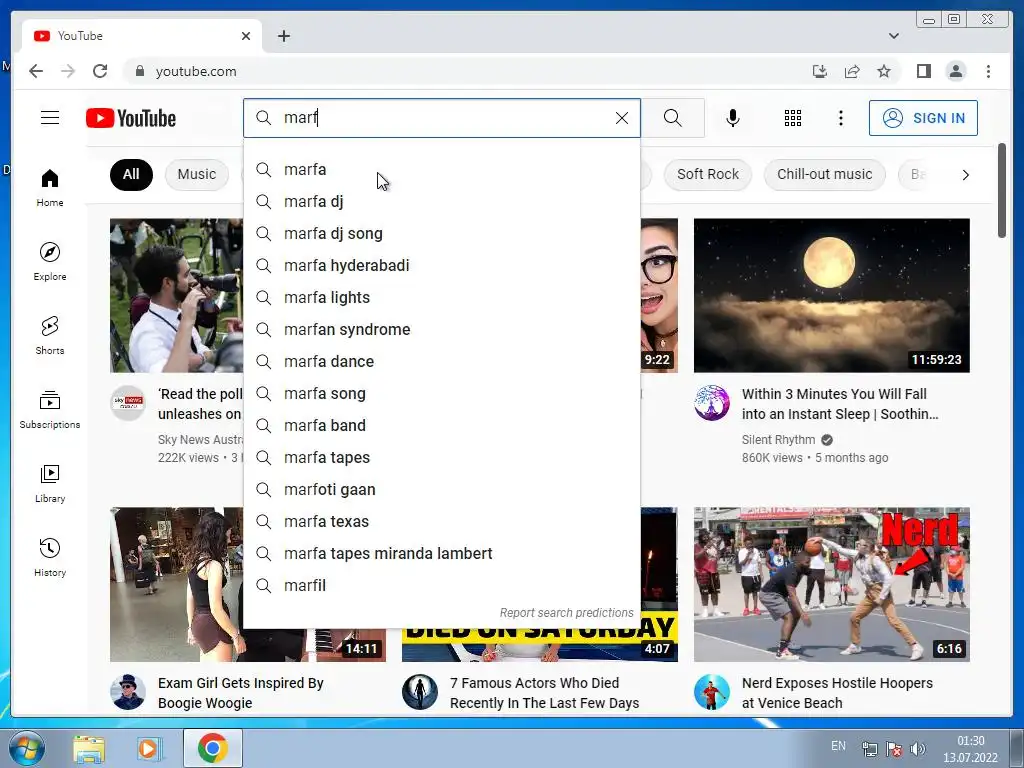
Task: Open History in the sidebar
Action: click(x=50, y=557)
